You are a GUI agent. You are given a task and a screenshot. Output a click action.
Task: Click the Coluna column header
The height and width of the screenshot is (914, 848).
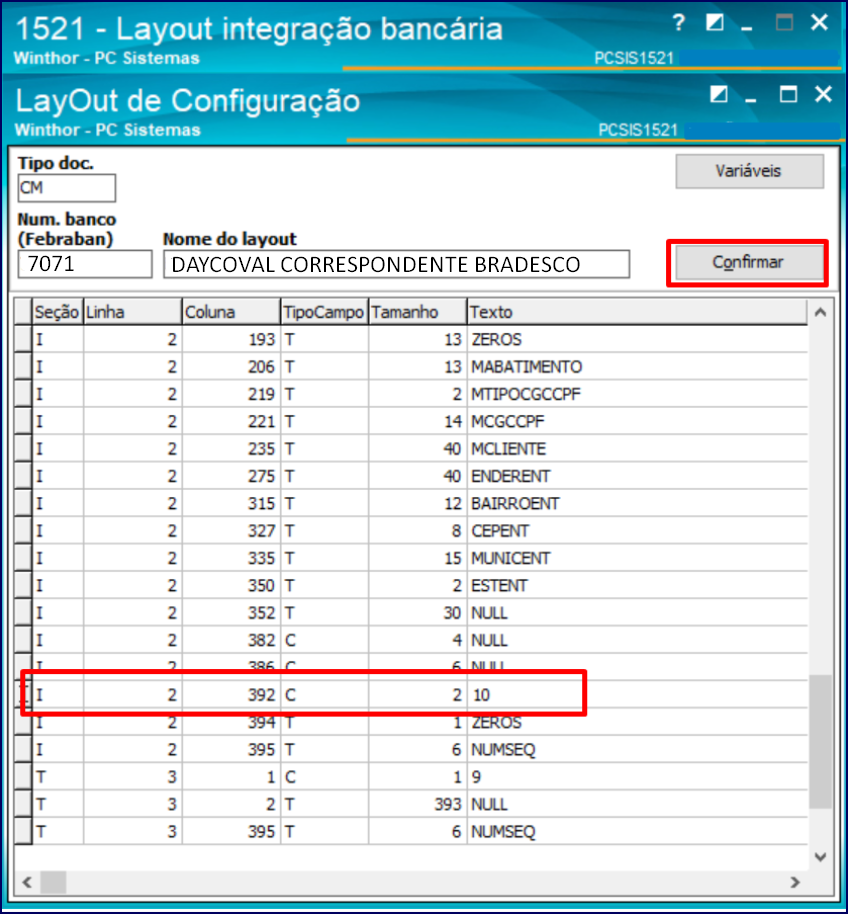[x=231, y=312]
